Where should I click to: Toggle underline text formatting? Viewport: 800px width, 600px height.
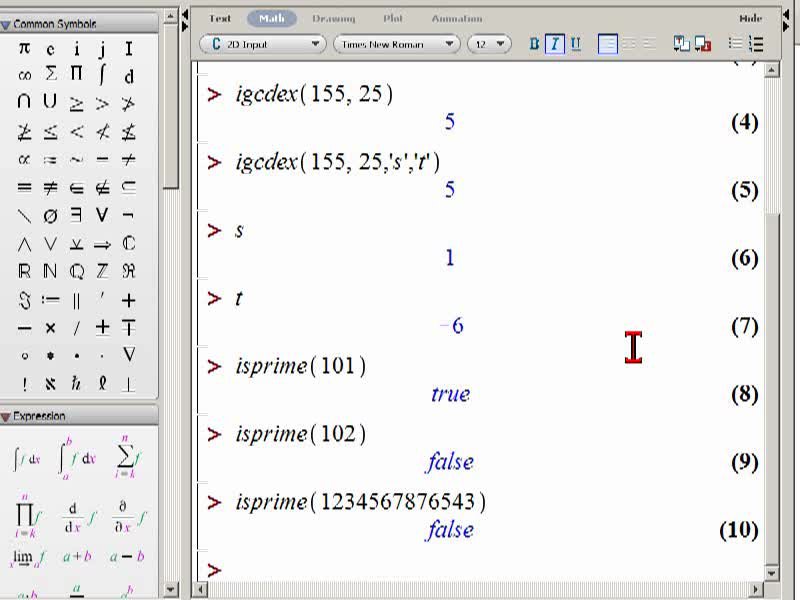pos(576,44)
